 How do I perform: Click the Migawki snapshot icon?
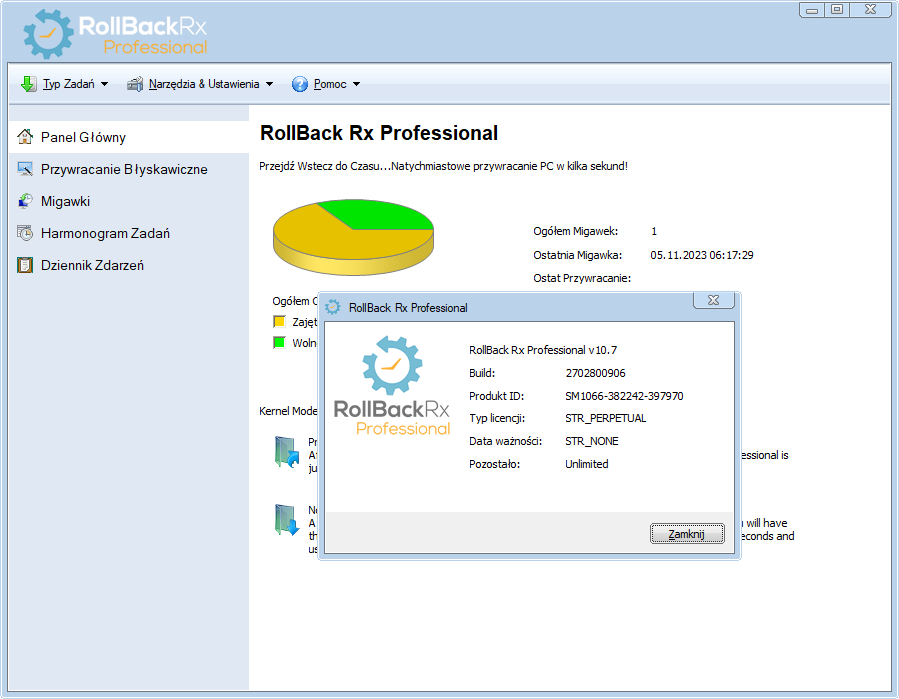click(x=25, y=201)
